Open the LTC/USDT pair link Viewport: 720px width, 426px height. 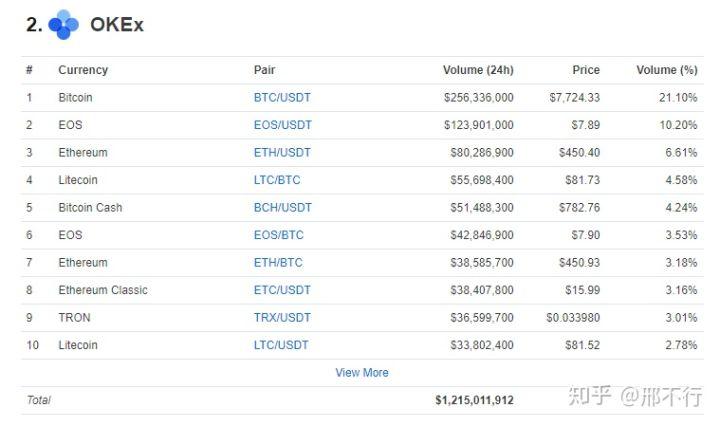click(281, 345)
